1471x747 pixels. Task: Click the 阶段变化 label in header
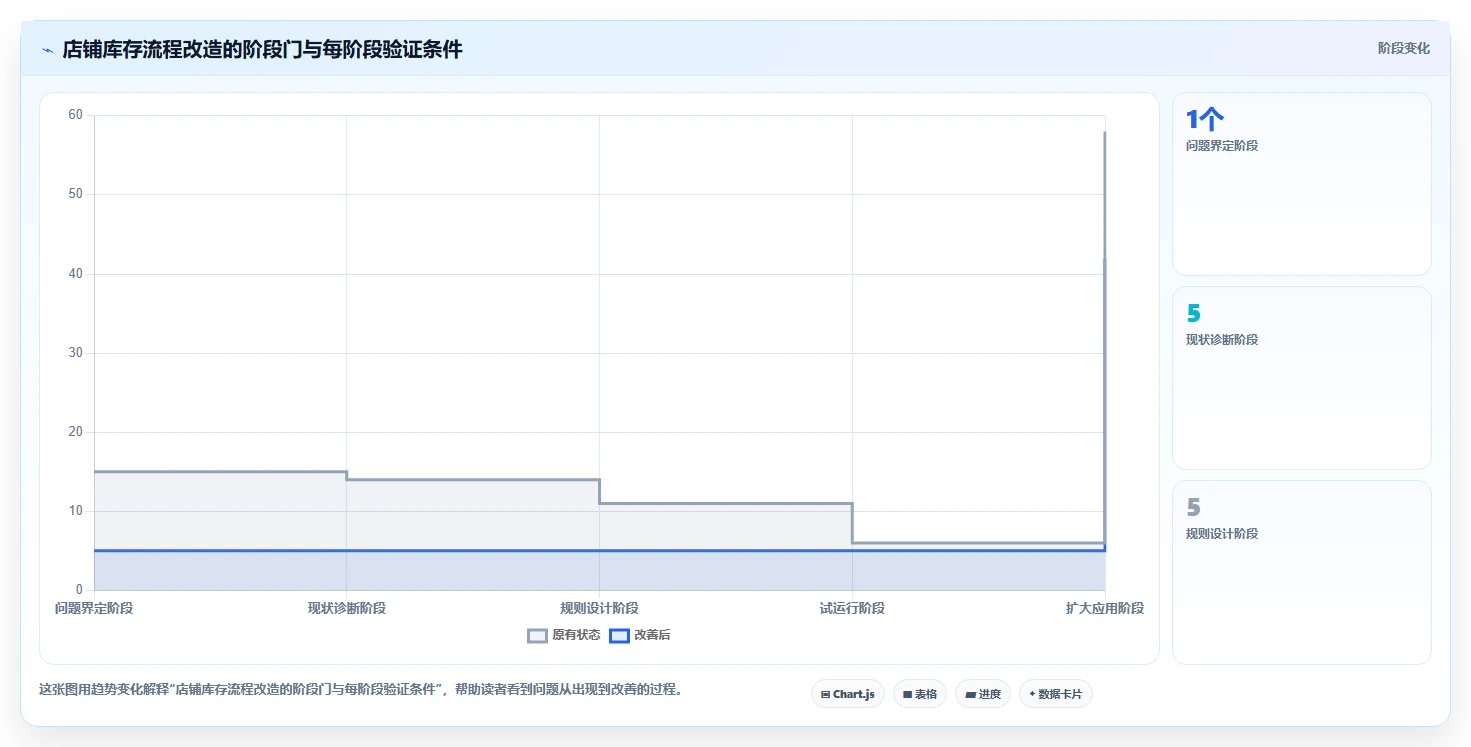pos(1404,48)
